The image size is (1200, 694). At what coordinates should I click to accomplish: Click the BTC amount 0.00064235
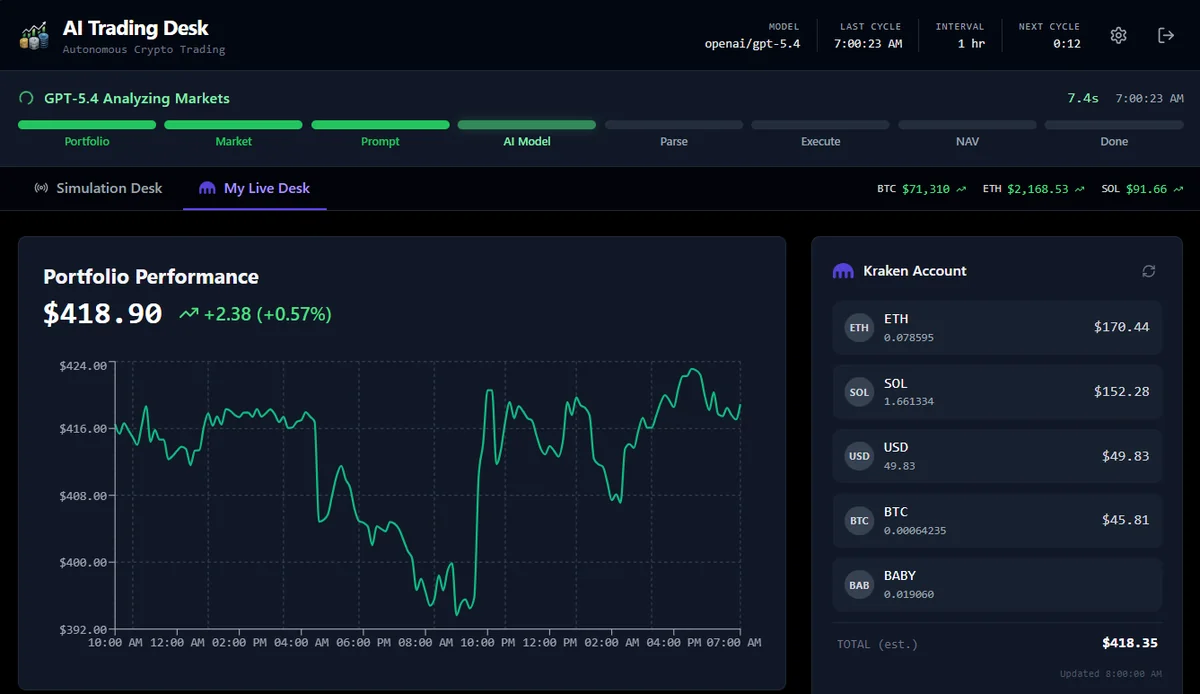click(915, 530)
